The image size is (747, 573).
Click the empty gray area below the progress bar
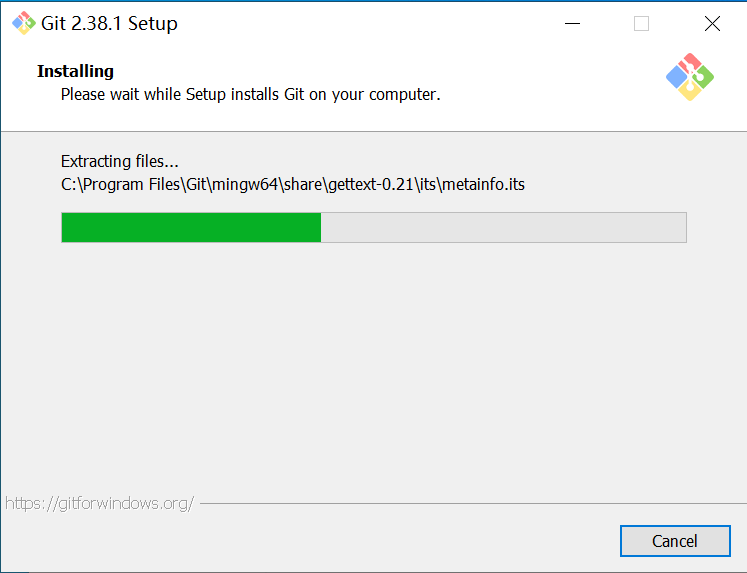(x=373, y=370)
